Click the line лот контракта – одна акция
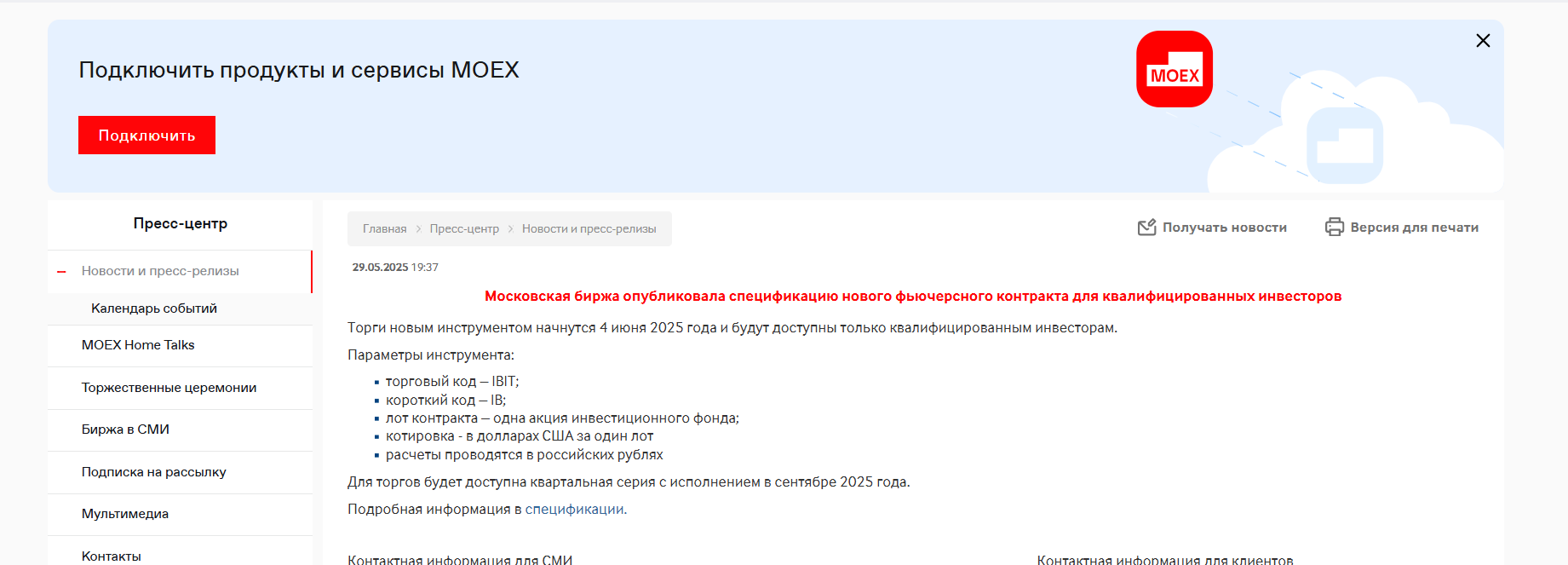 [x=562, y=418]
